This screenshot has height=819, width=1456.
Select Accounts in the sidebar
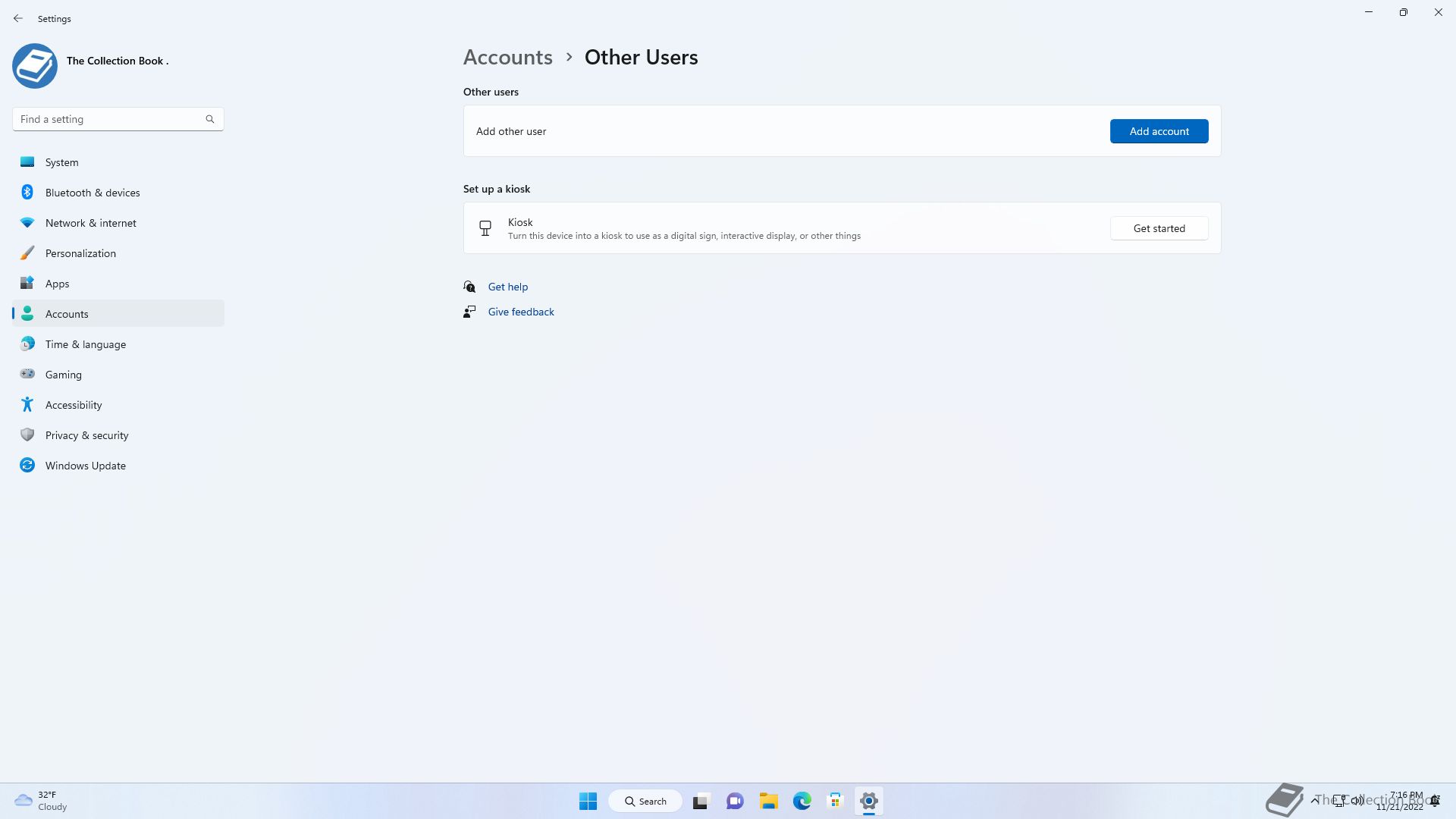point(118,314)
